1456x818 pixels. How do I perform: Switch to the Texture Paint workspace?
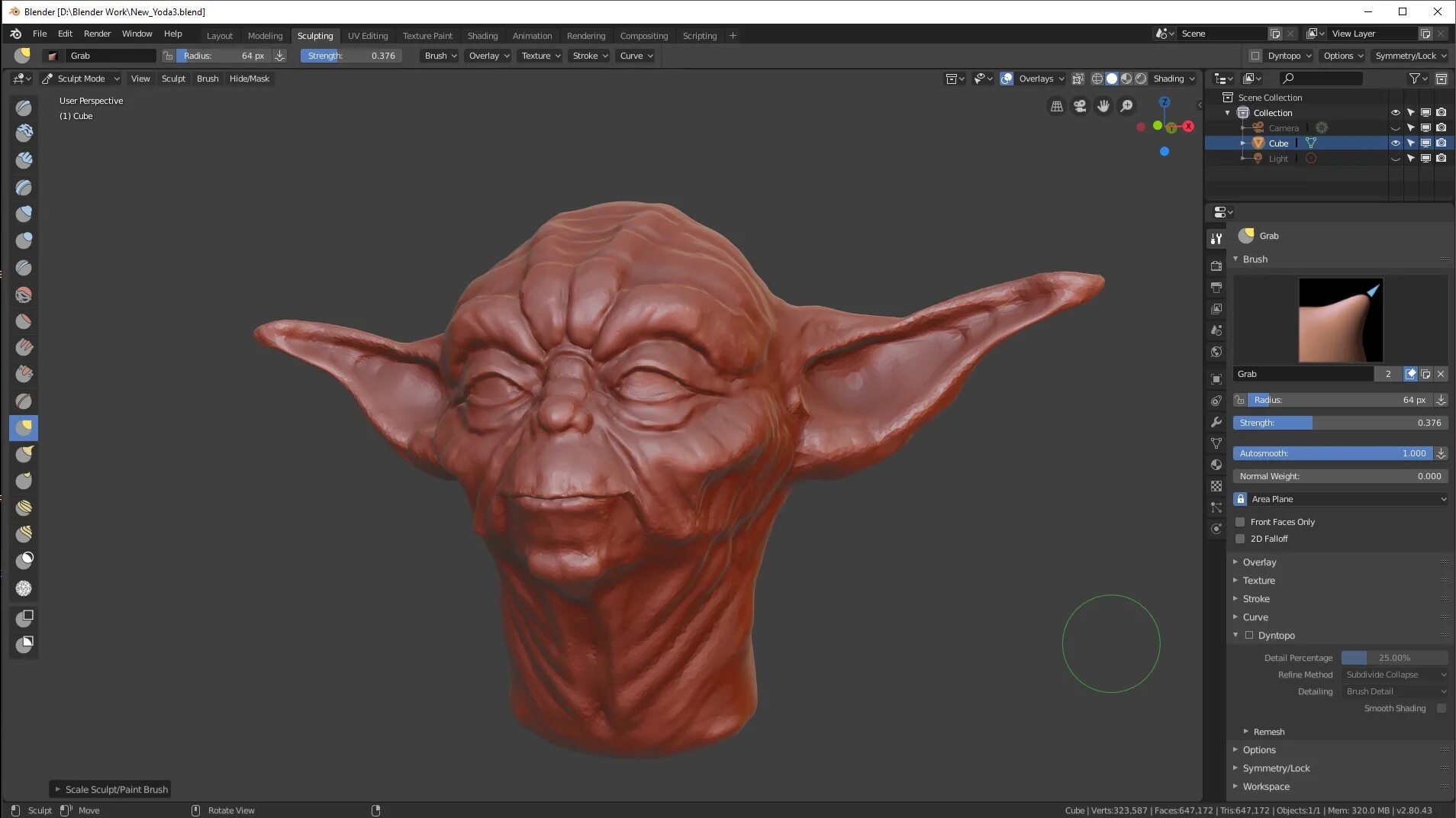click(427, 36)
